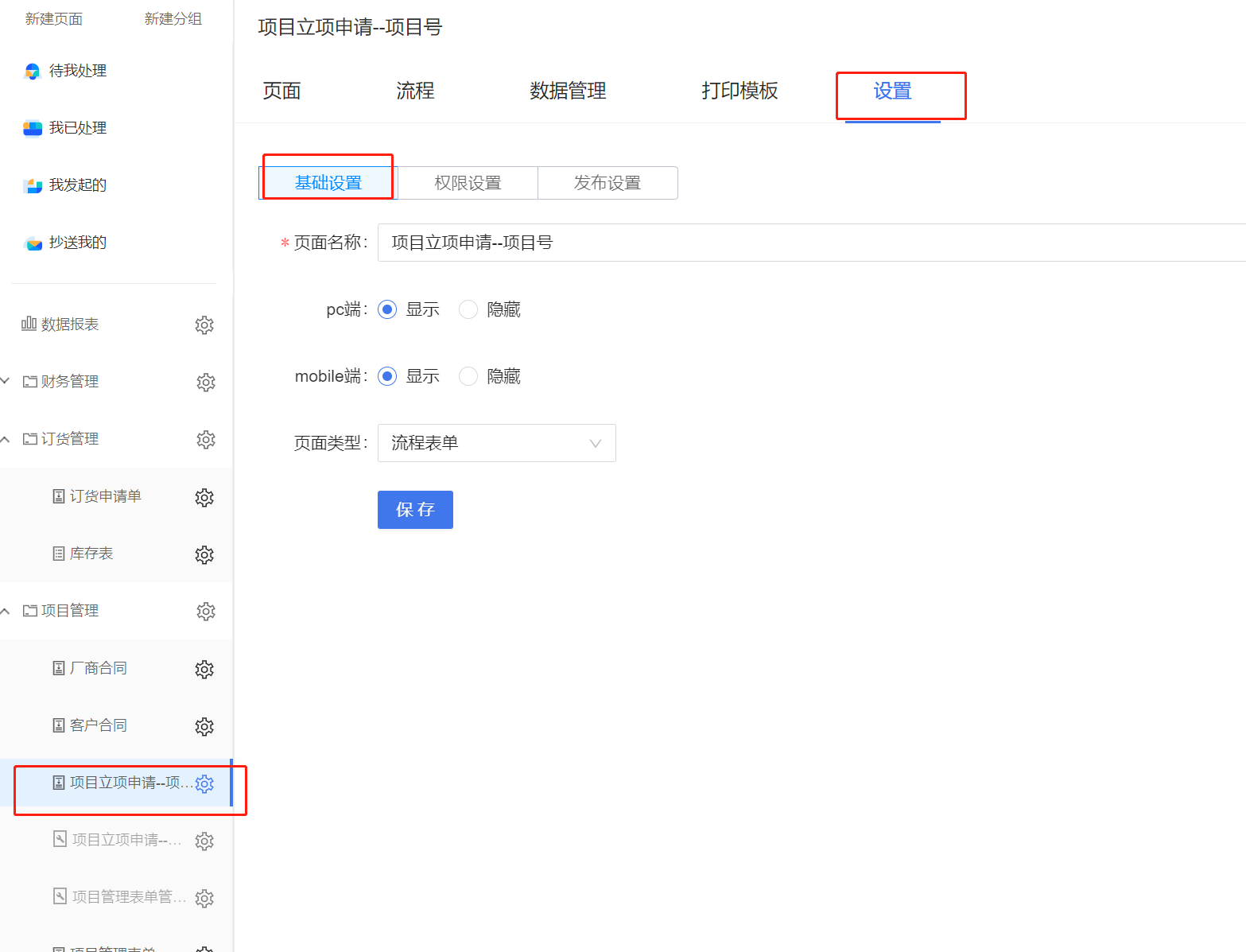Switch to the 打印模板 tab
1246x952 pixels.
pos(739,91)
